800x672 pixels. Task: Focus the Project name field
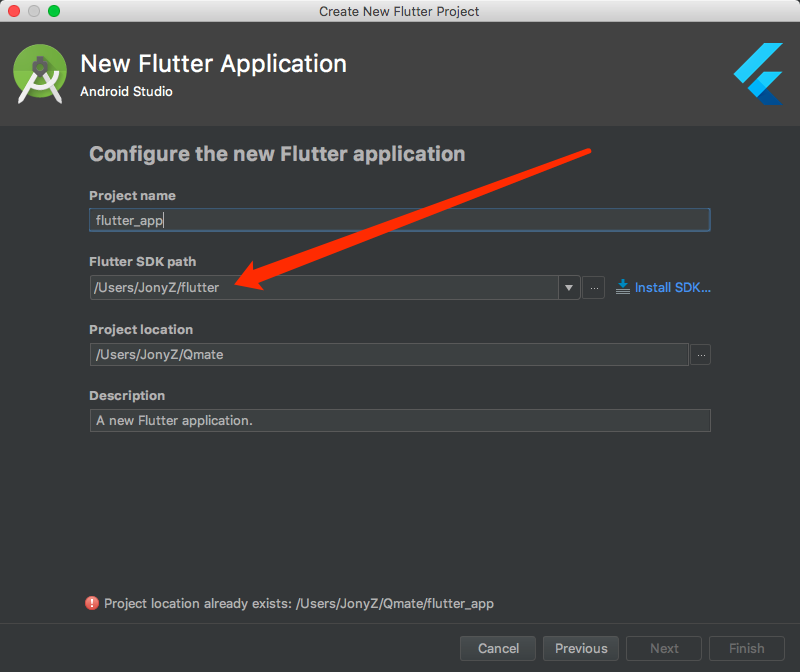[x=399, y=220]
